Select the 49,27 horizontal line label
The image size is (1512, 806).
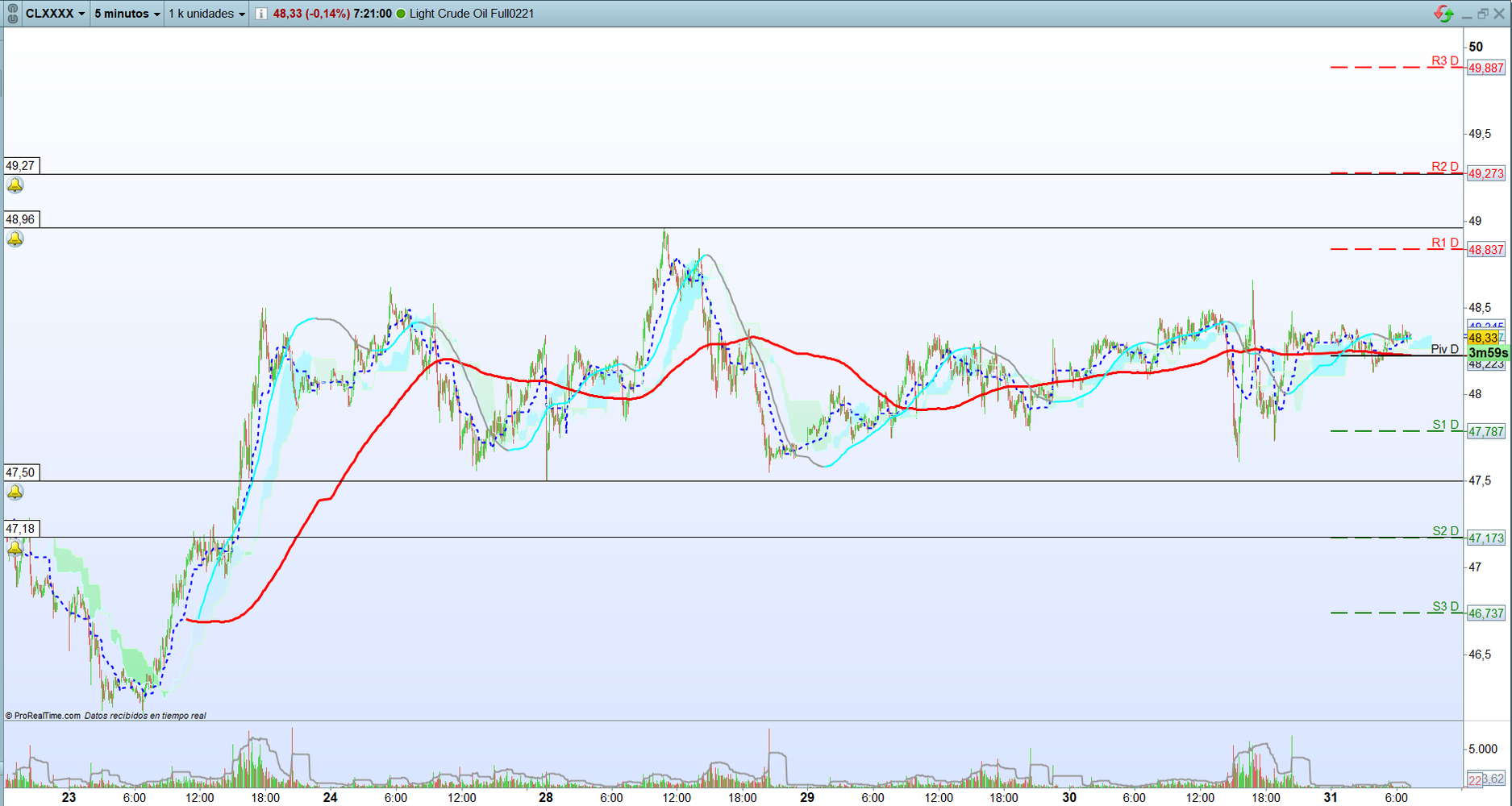coord(21,166)
